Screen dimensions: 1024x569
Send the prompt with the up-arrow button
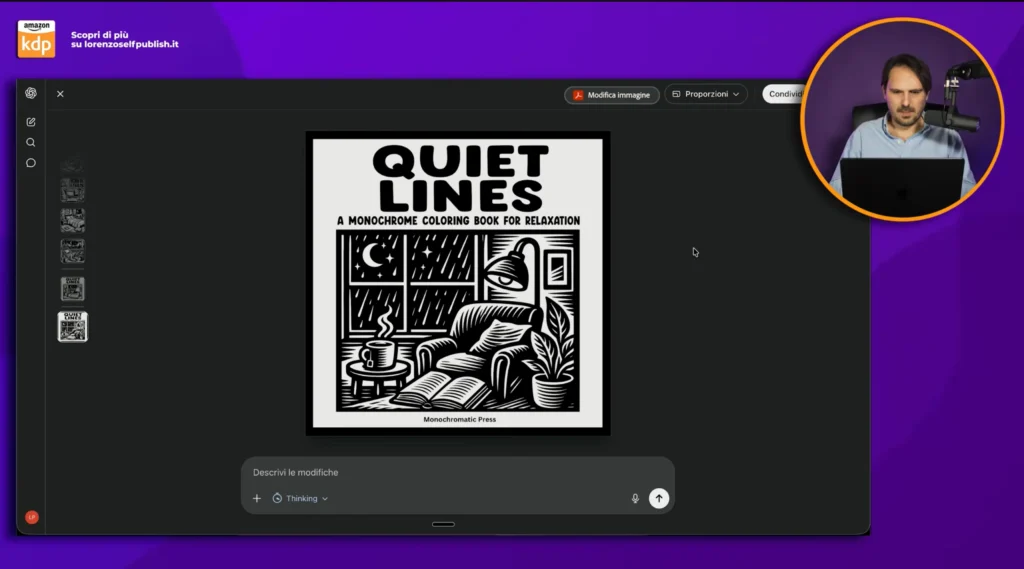659,498
